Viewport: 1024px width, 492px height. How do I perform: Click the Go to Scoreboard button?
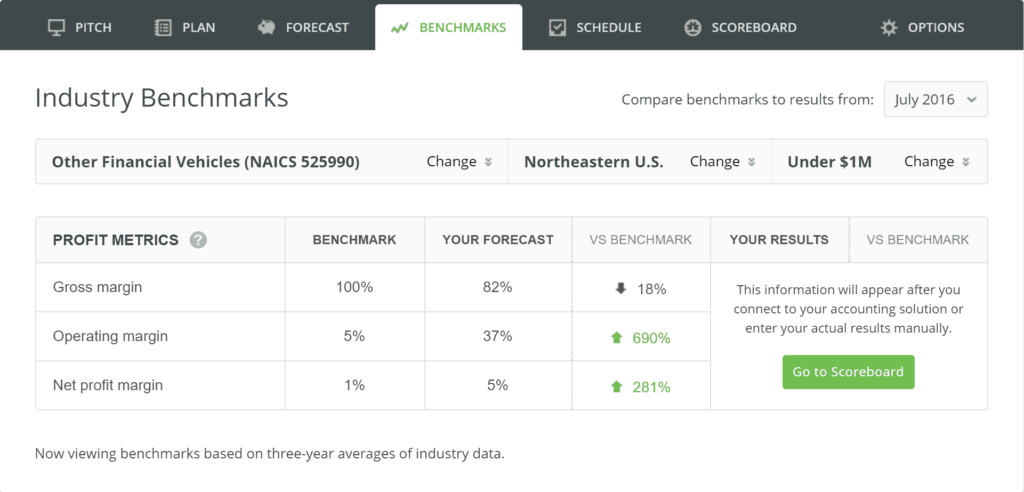click(848, 372)
